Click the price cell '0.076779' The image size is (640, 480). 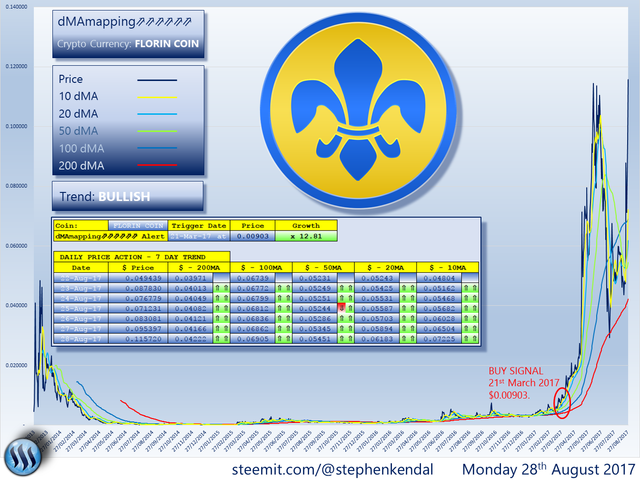click(x=138, y=298)
